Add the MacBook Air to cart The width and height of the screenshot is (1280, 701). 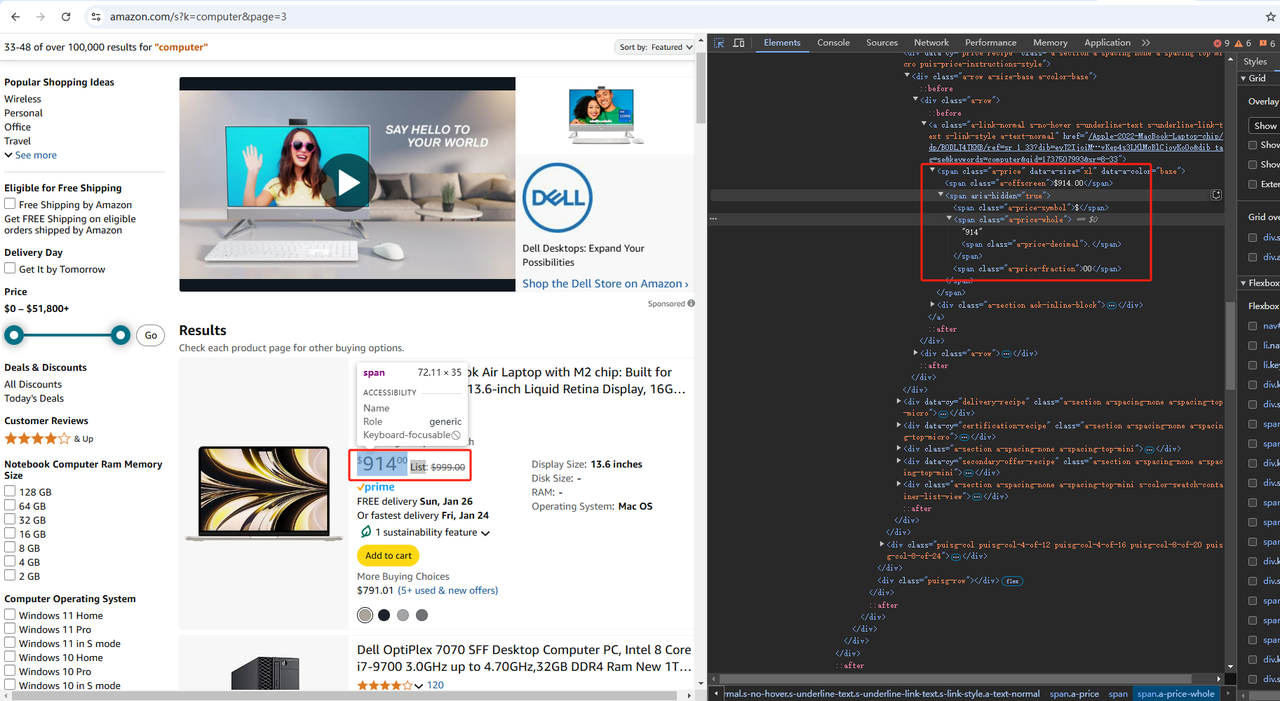pyautogui.click(x=388, y=556)
